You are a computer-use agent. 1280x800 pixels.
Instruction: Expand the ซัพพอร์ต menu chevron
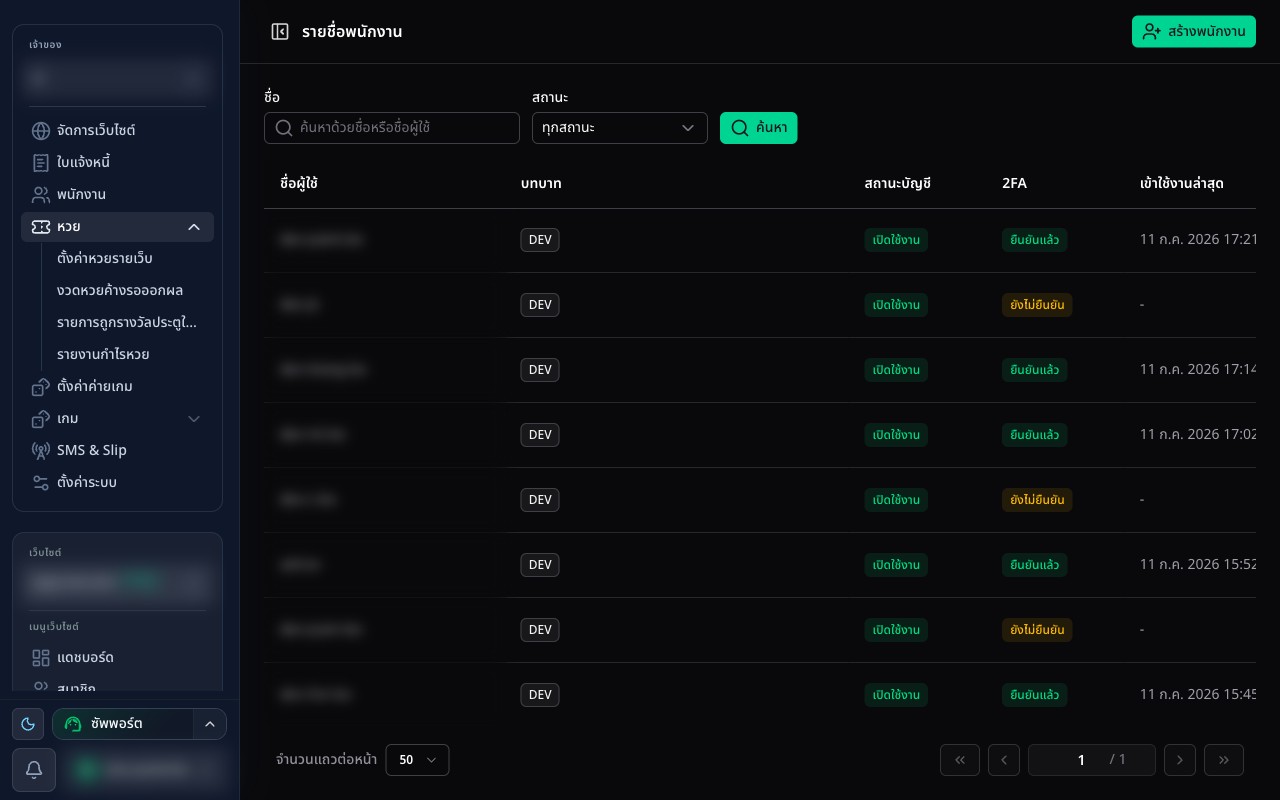pos(210,724)
